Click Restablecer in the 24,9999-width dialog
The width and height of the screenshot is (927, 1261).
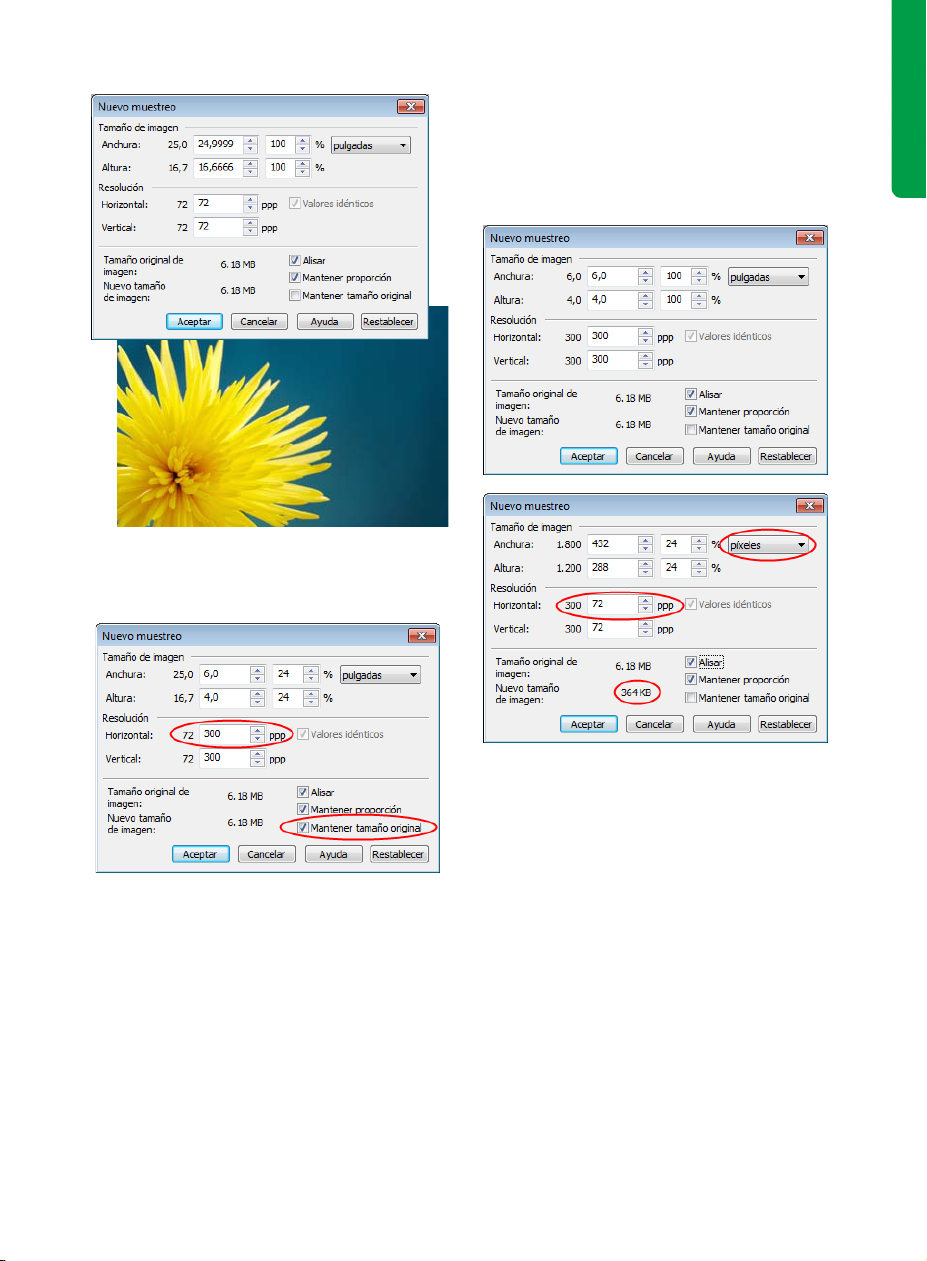(x=389, y=322)
